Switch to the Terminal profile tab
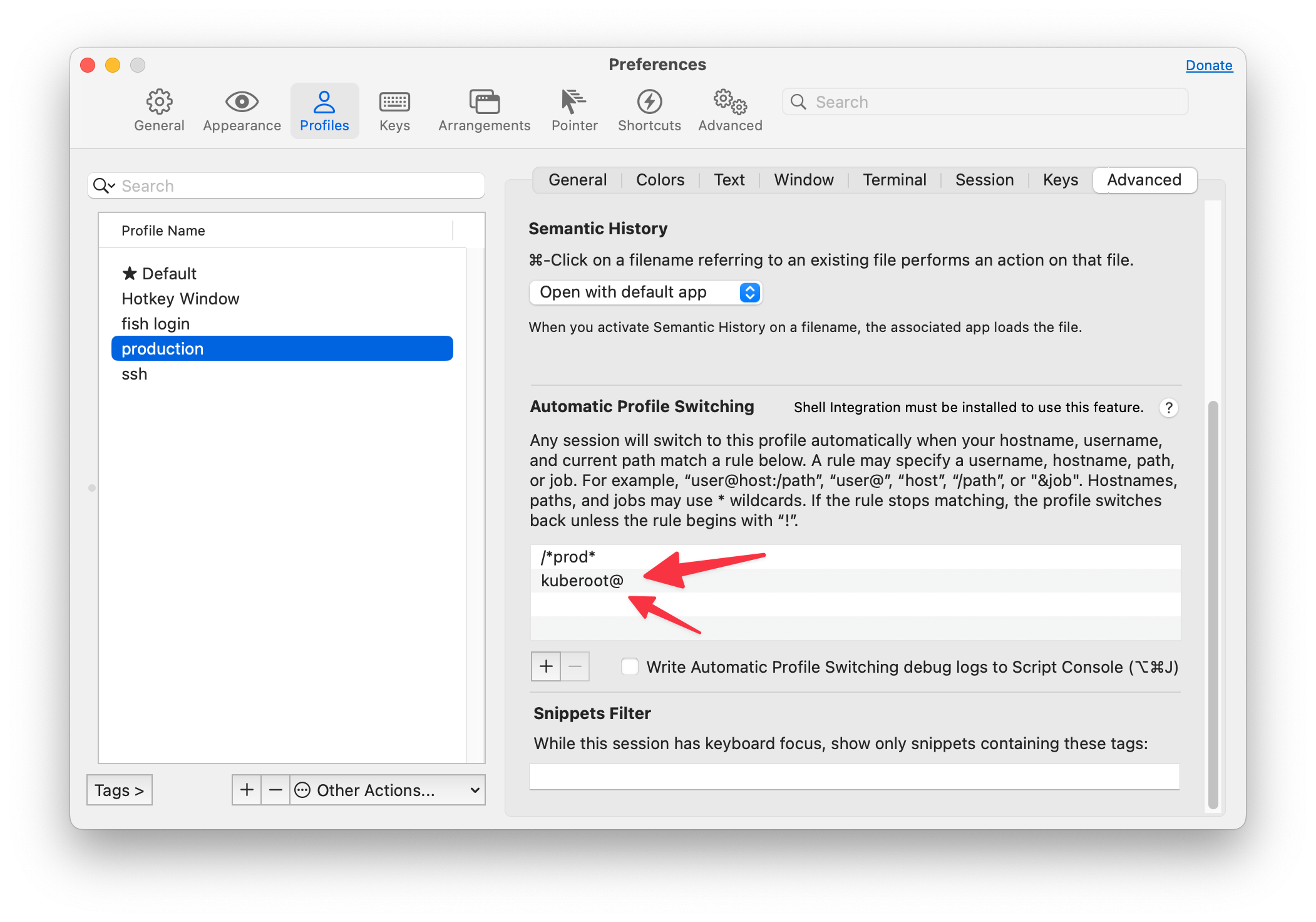This screenshot has height=922, width=1316. (x=894, y=180)
